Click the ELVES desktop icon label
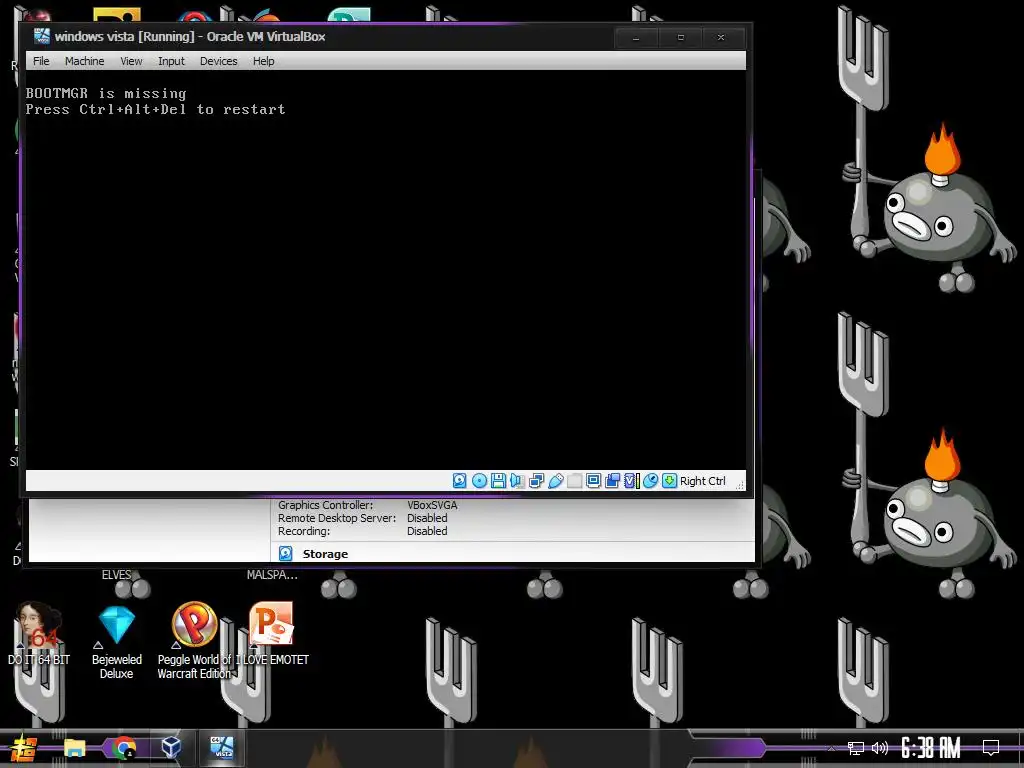Screen dimensions: 1024x768 116,575
